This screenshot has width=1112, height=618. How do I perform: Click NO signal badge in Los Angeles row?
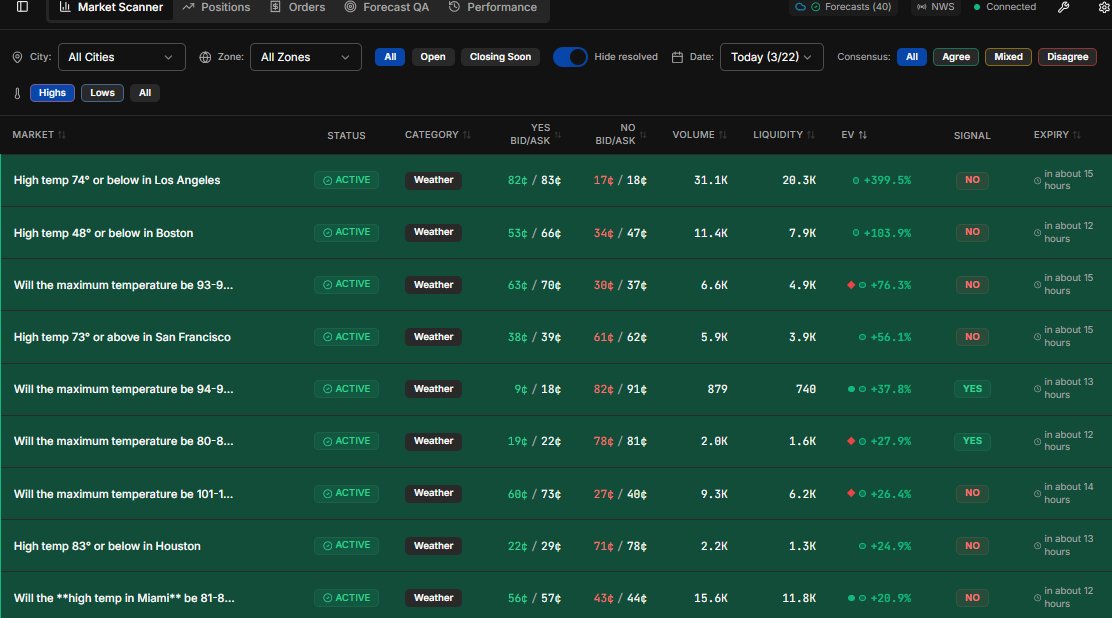[x=972, y=180]
